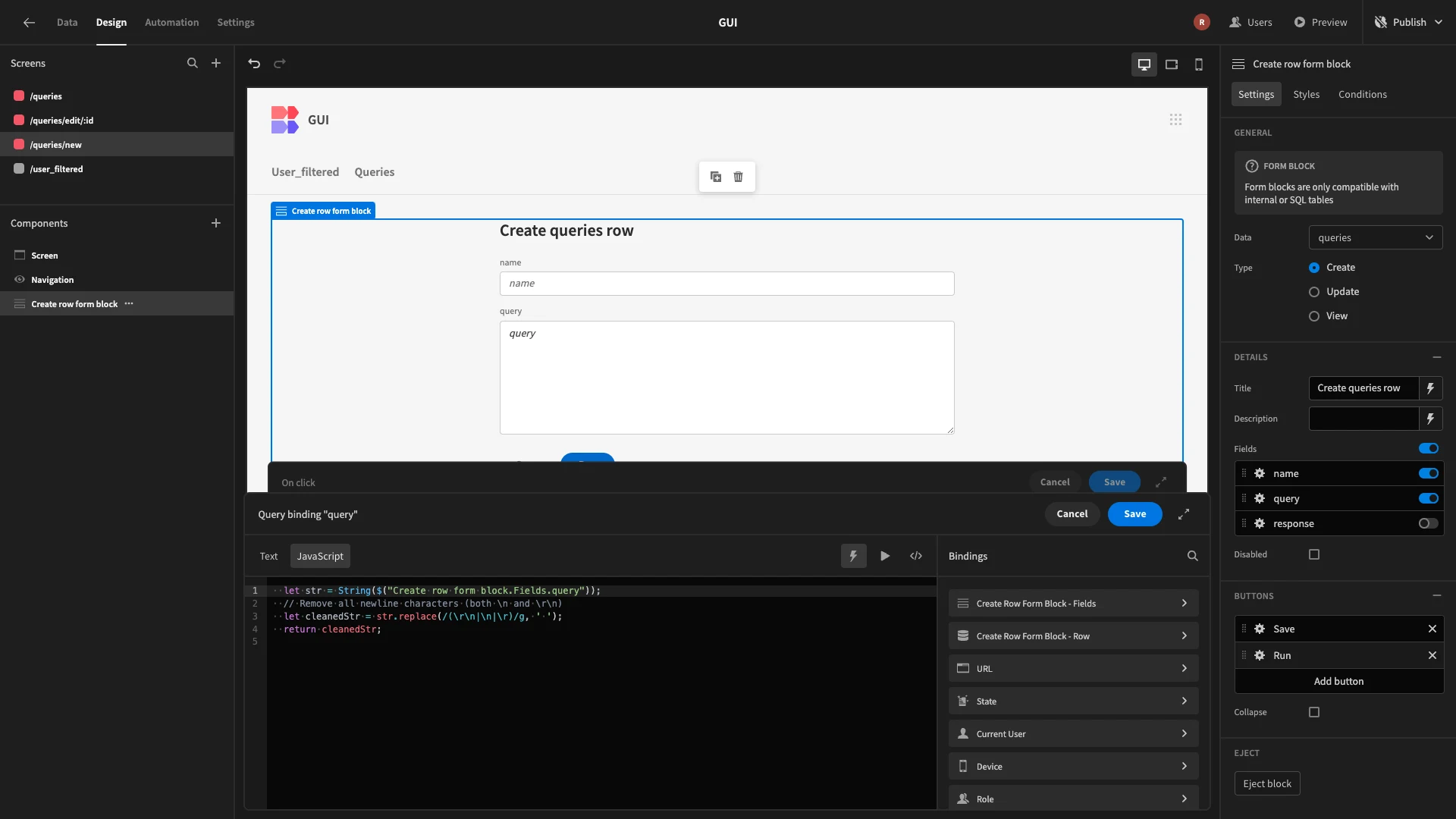The image size is (1456, 819).
Task: Expand Current User bindings
Action: click(1073, 734)
